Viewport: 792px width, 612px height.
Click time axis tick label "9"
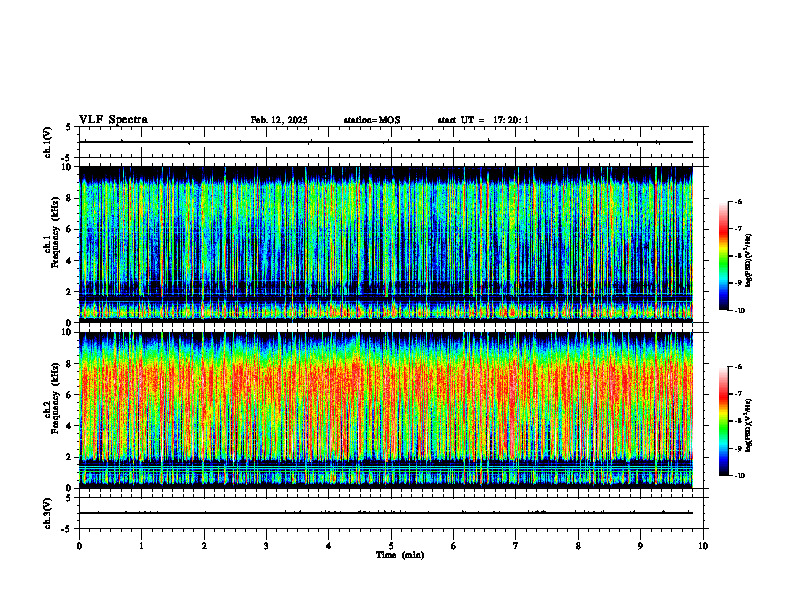click(x=640, y=546)
